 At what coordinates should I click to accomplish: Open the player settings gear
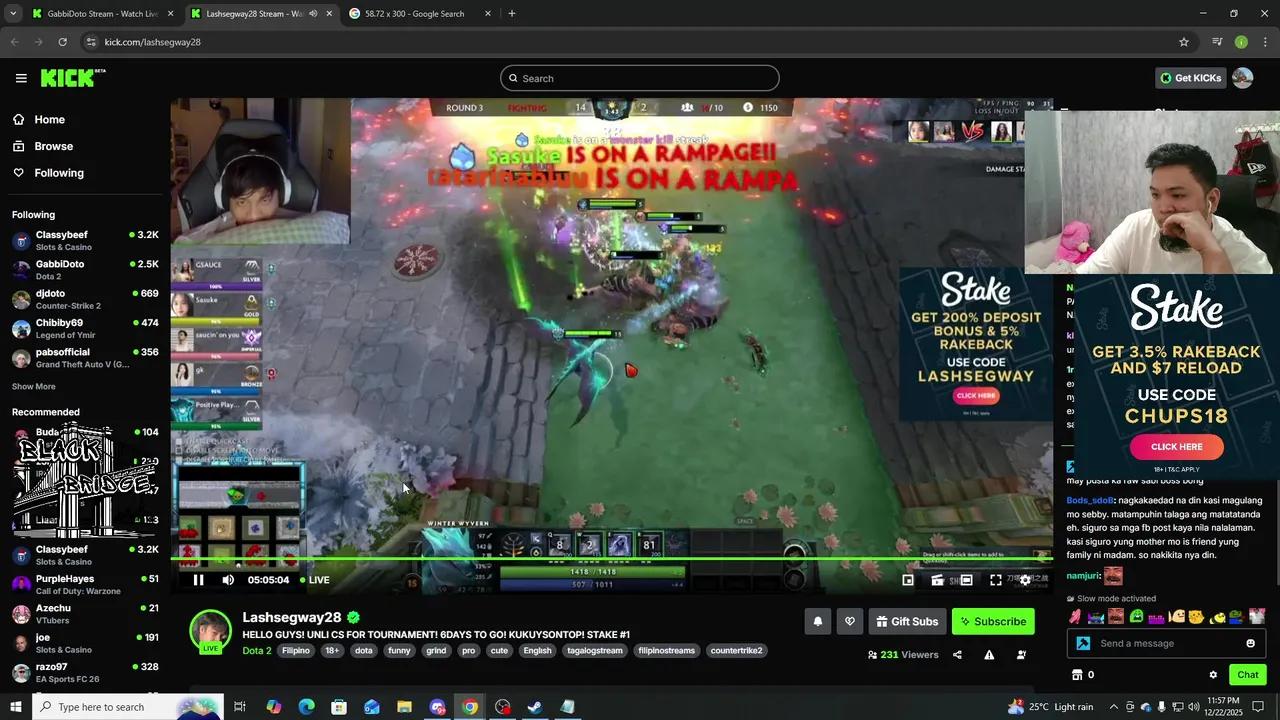pyautogui.click(x=1024, y=580)
